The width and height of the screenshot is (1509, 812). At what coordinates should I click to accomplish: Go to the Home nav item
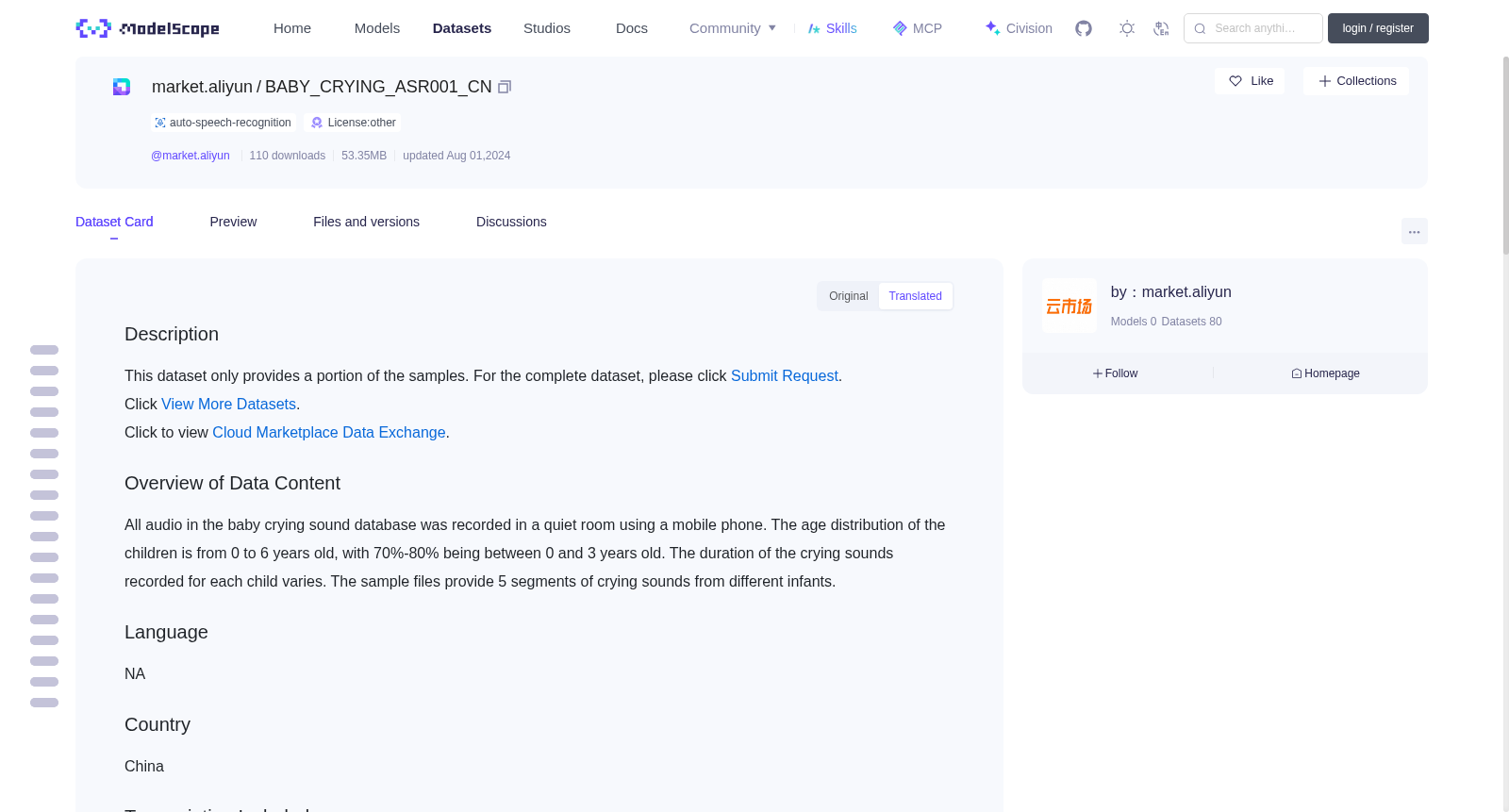tap(292, 28)
